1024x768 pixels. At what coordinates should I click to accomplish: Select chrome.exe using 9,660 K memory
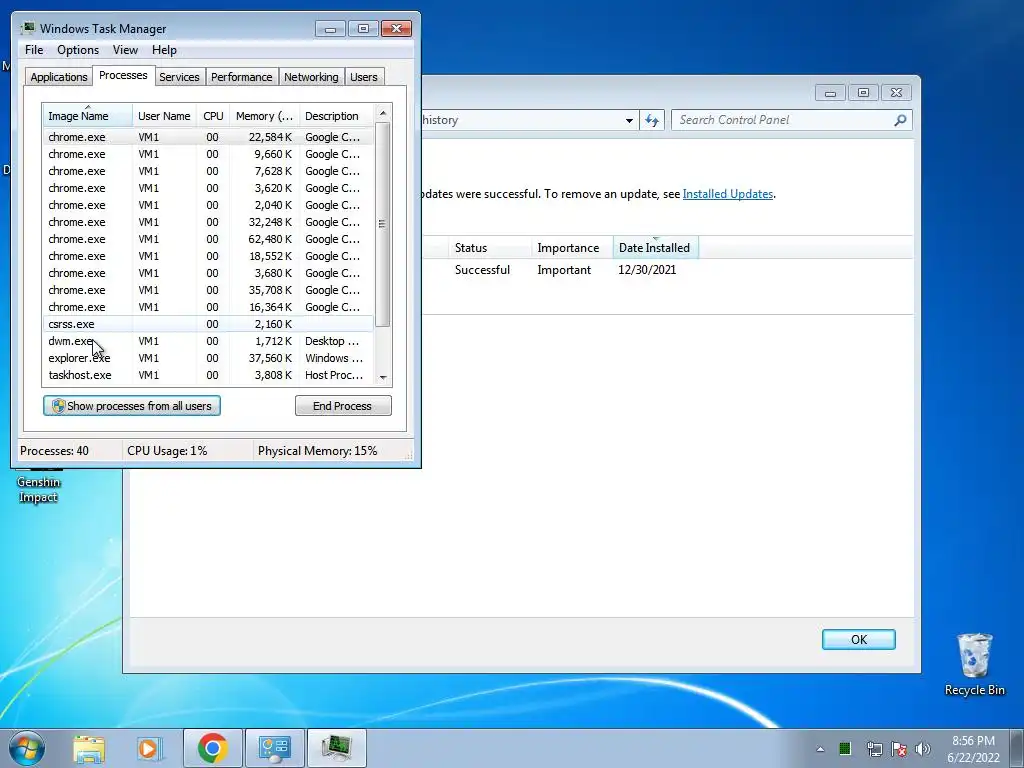tap(209, 154)
